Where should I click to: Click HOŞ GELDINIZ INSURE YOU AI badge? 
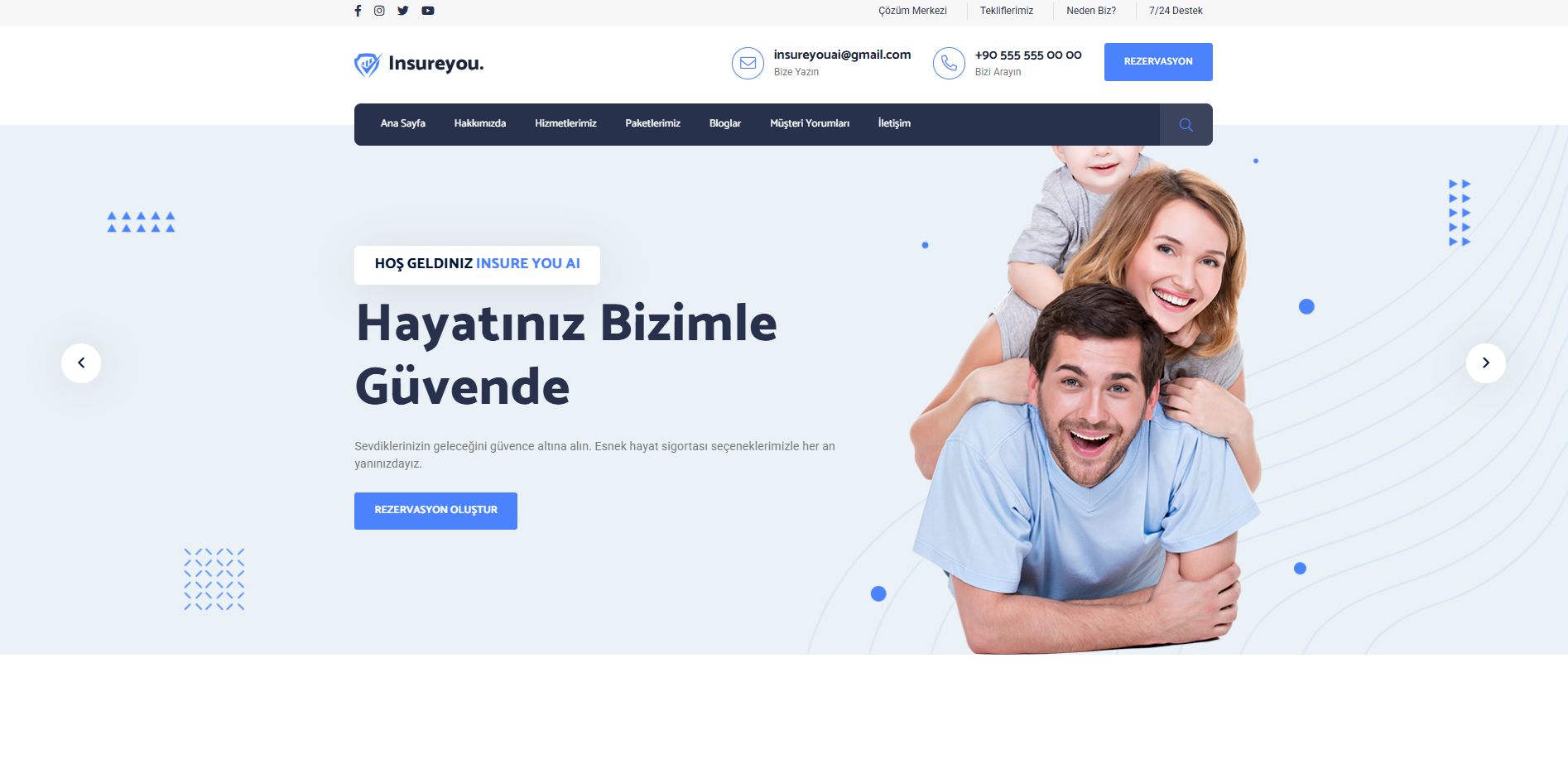[x=477, y=265]
